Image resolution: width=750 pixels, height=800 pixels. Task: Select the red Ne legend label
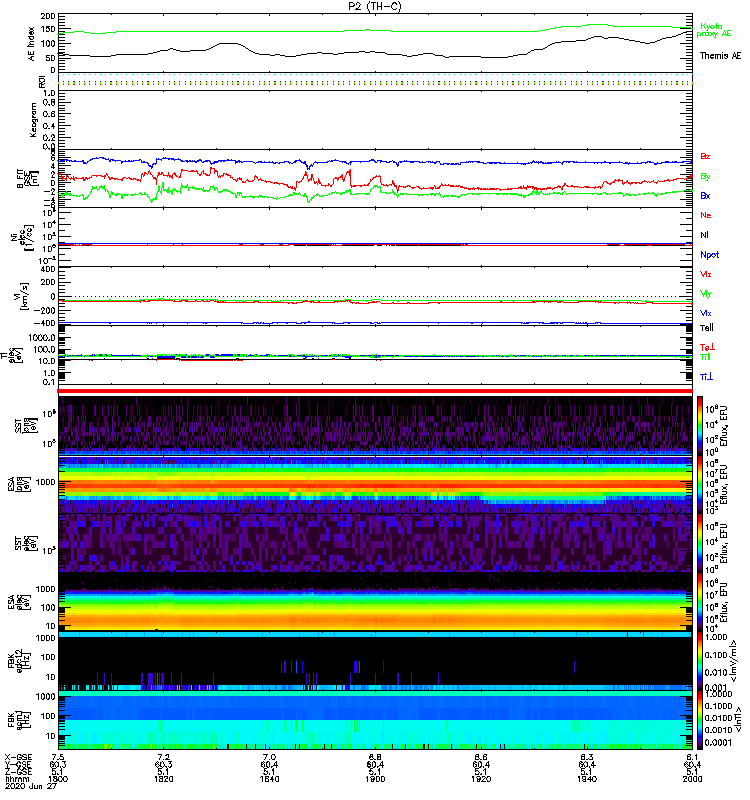click(706, 215)
